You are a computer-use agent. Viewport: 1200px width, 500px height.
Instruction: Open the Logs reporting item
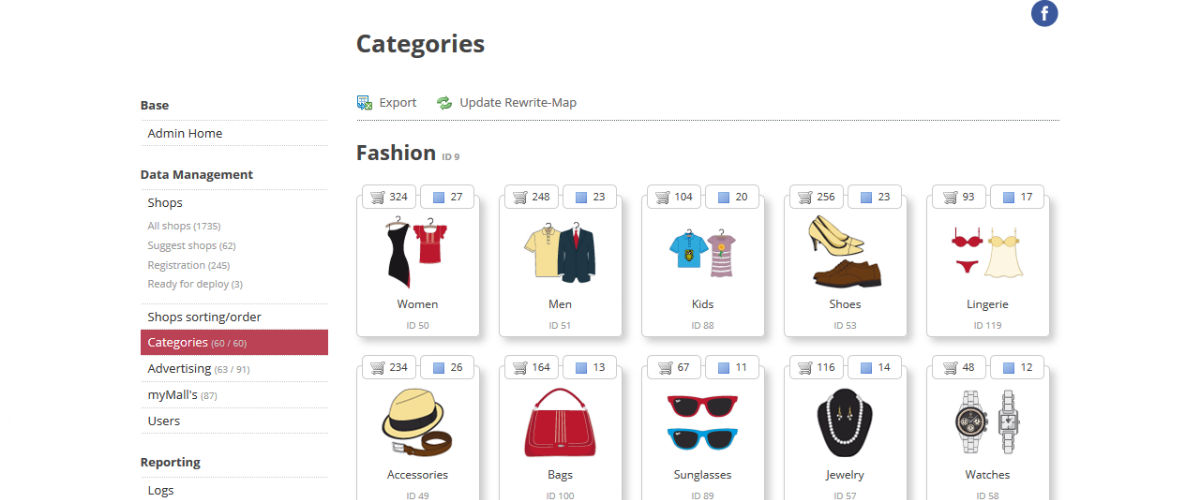[x=161, y=490]
